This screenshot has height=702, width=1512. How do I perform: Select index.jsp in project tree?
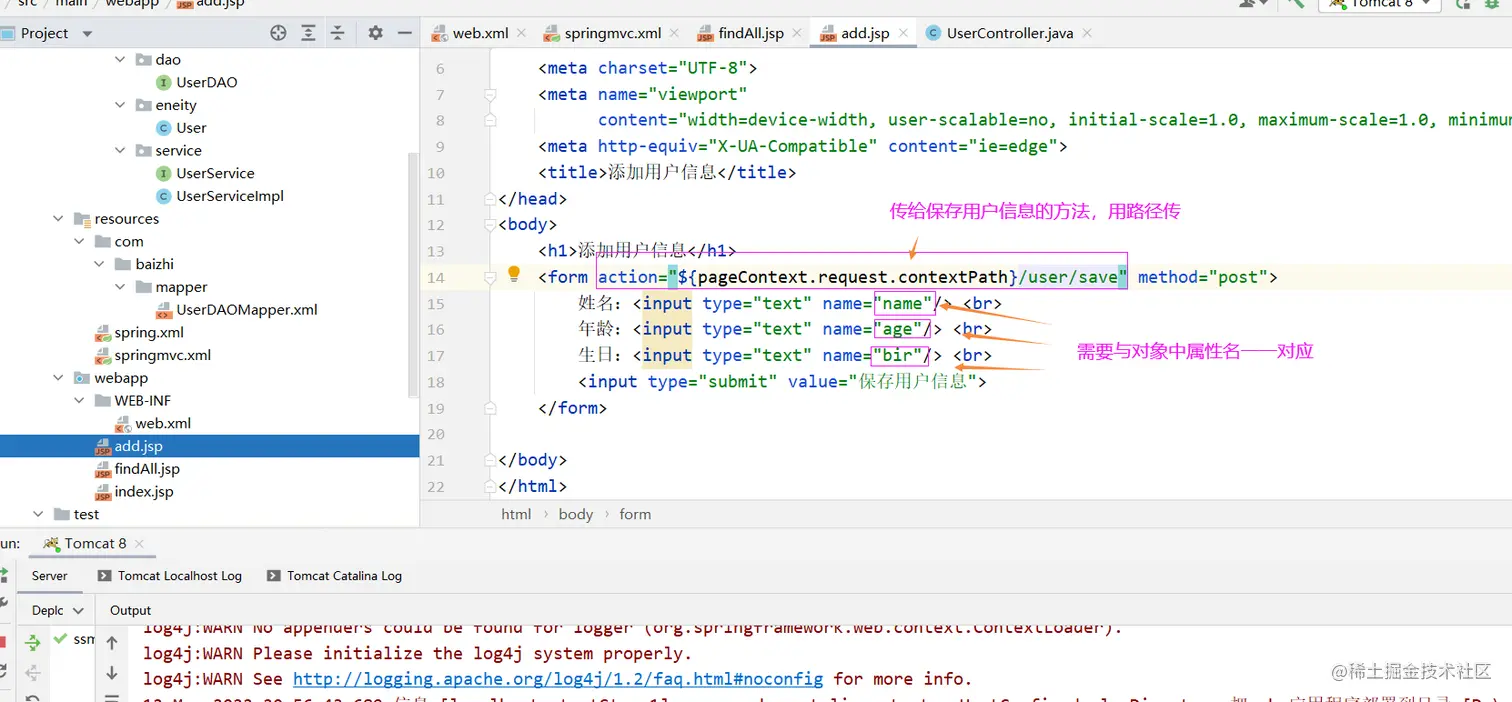[144, 492]
